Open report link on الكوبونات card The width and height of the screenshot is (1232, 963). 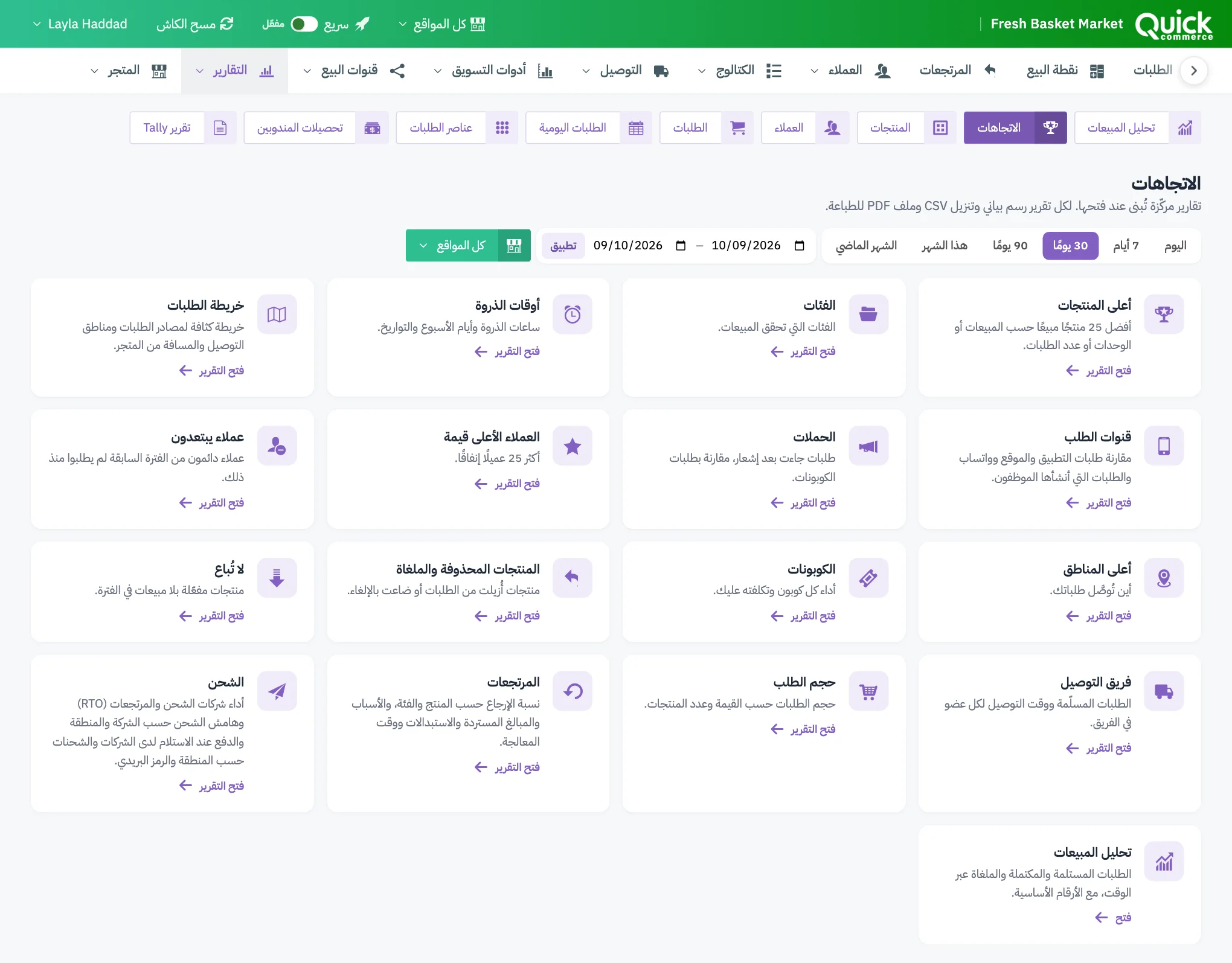click(x=803, y=616)
